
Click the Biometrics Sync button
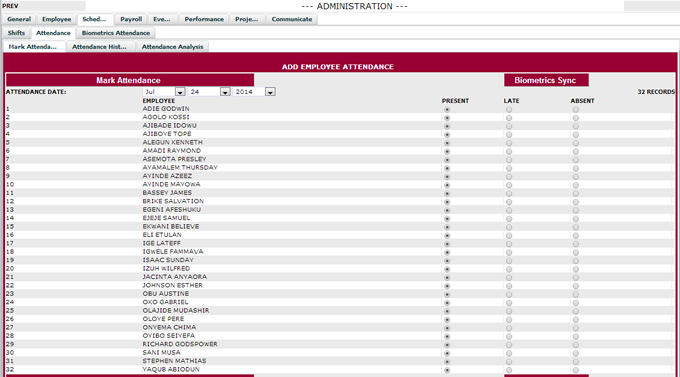546,80
